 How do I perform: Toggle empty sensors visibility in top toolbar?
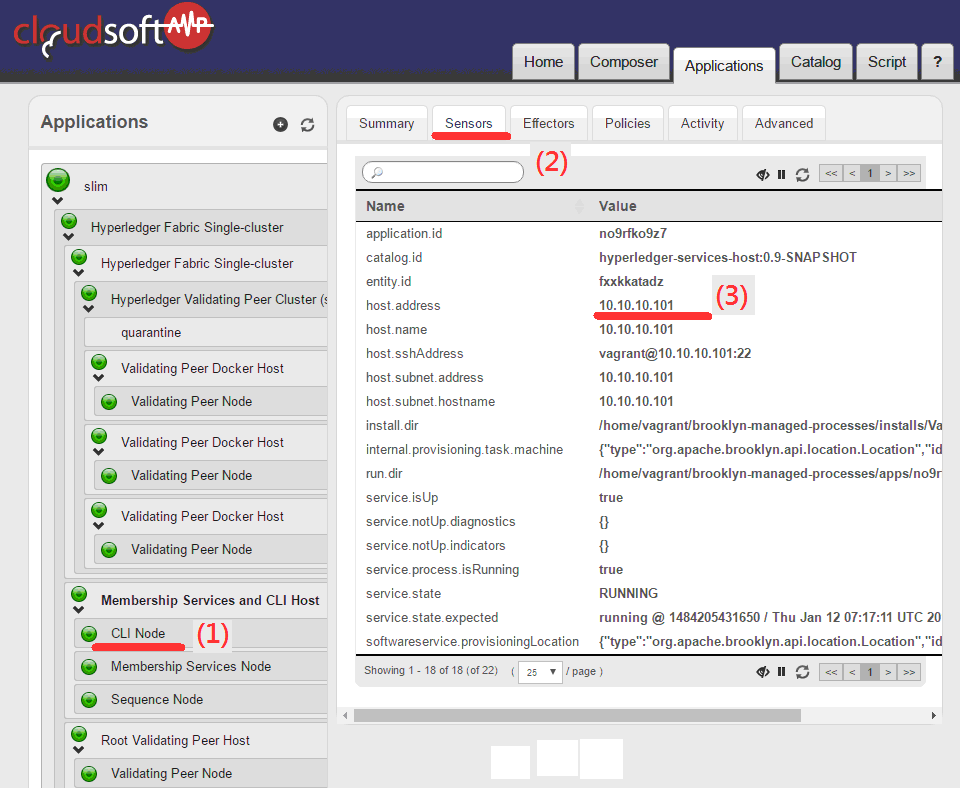pos(762,174)
